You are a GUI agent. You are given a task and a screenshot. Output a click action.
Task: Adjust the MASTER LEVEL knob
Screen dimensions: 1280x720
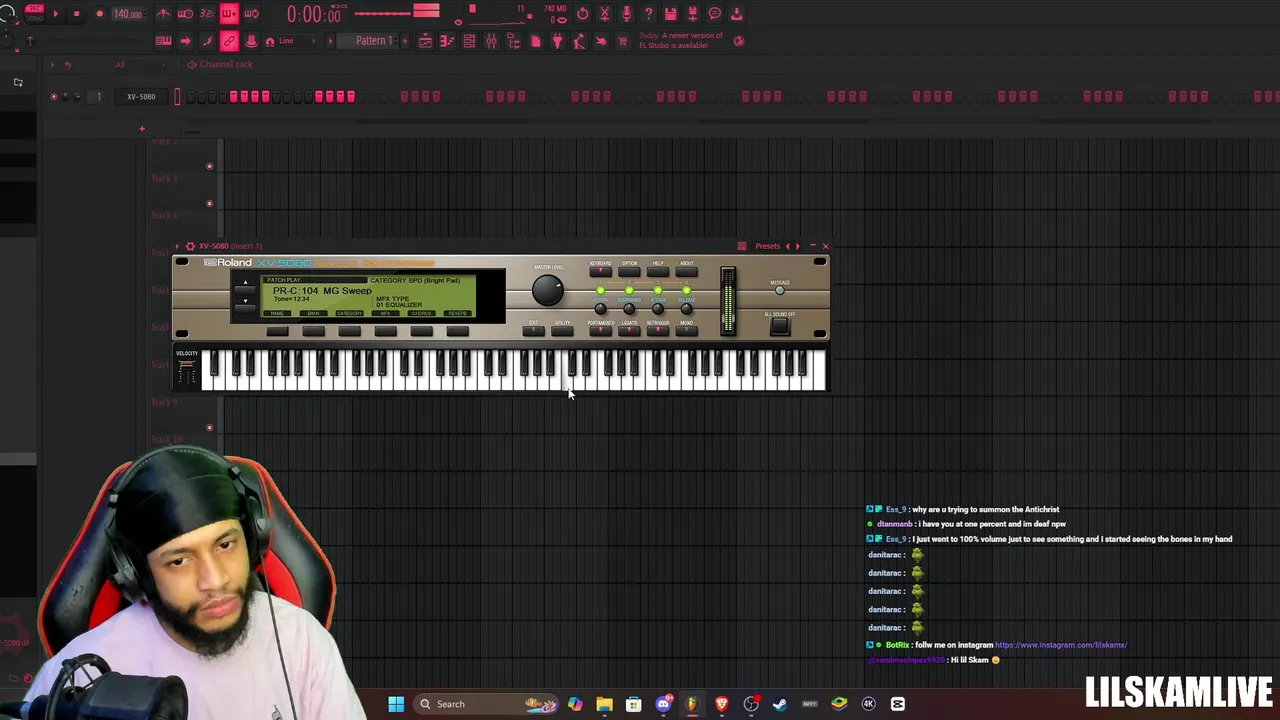tap(548, 290)
